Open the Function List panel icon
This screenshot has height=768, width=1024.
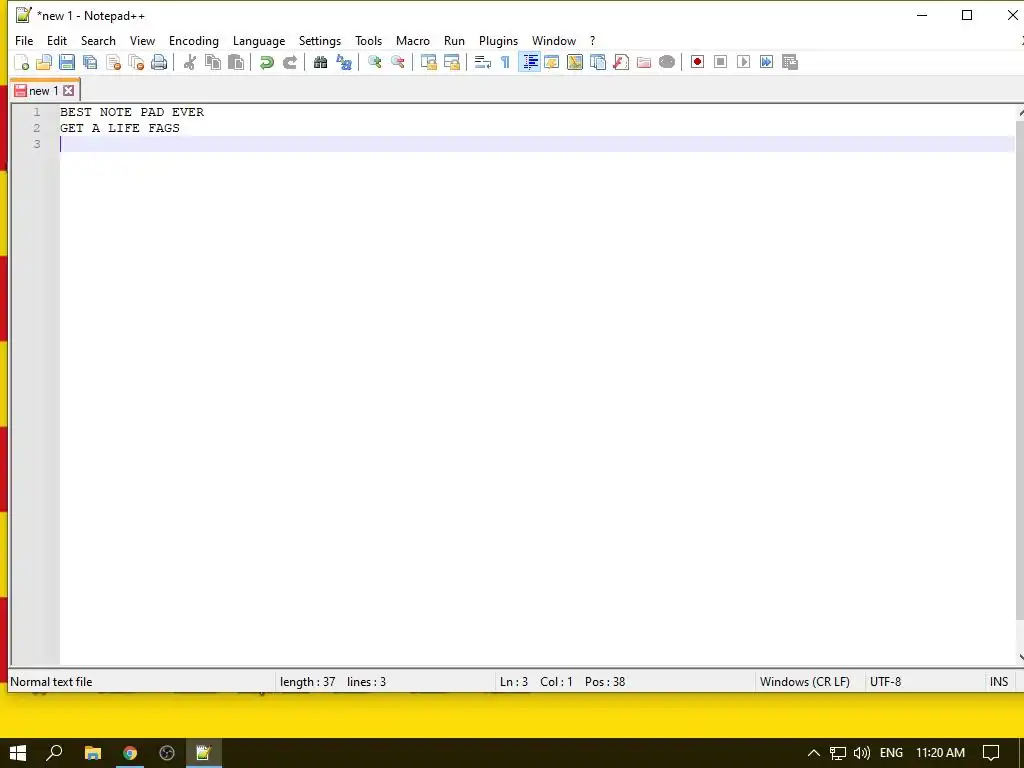(620, 62)
